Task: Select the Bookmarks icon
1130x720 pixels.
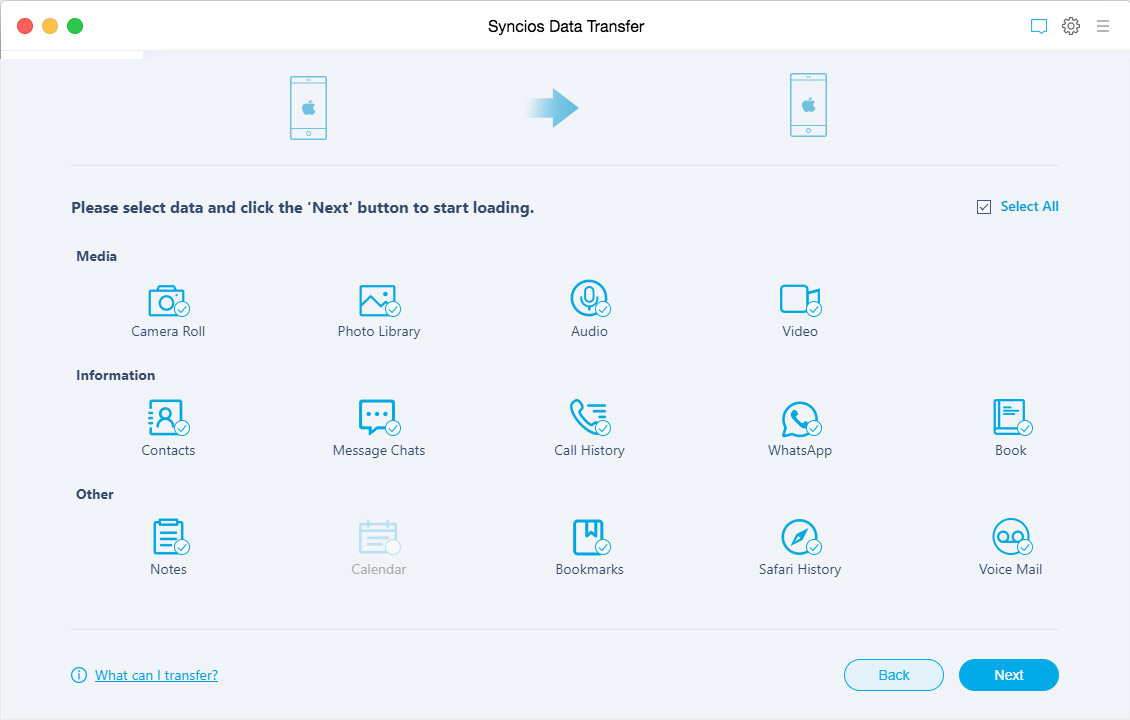Action: (x=592, y=537)
